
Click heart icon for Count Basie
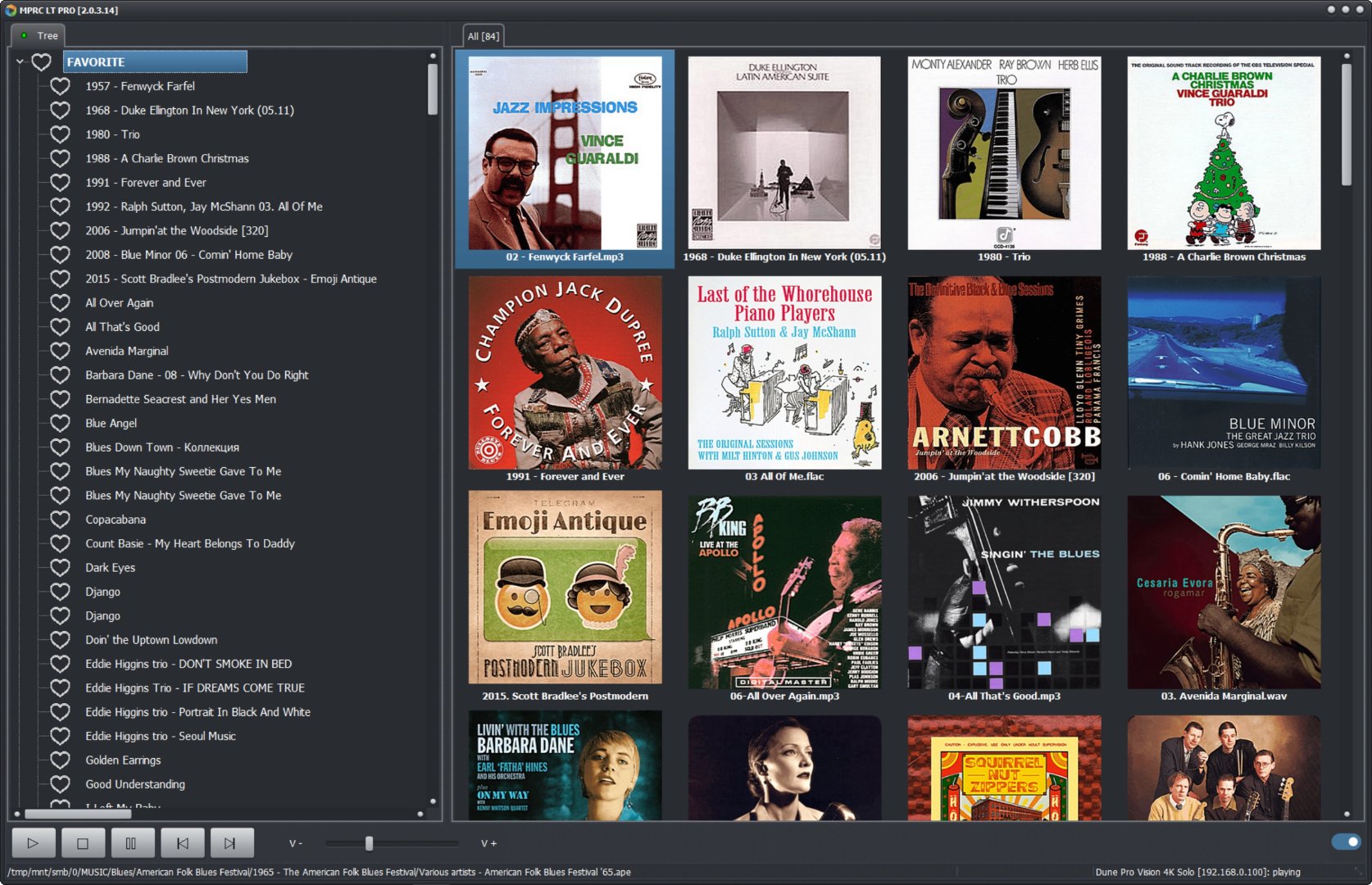pyautogui.click(x=60, y=543)
